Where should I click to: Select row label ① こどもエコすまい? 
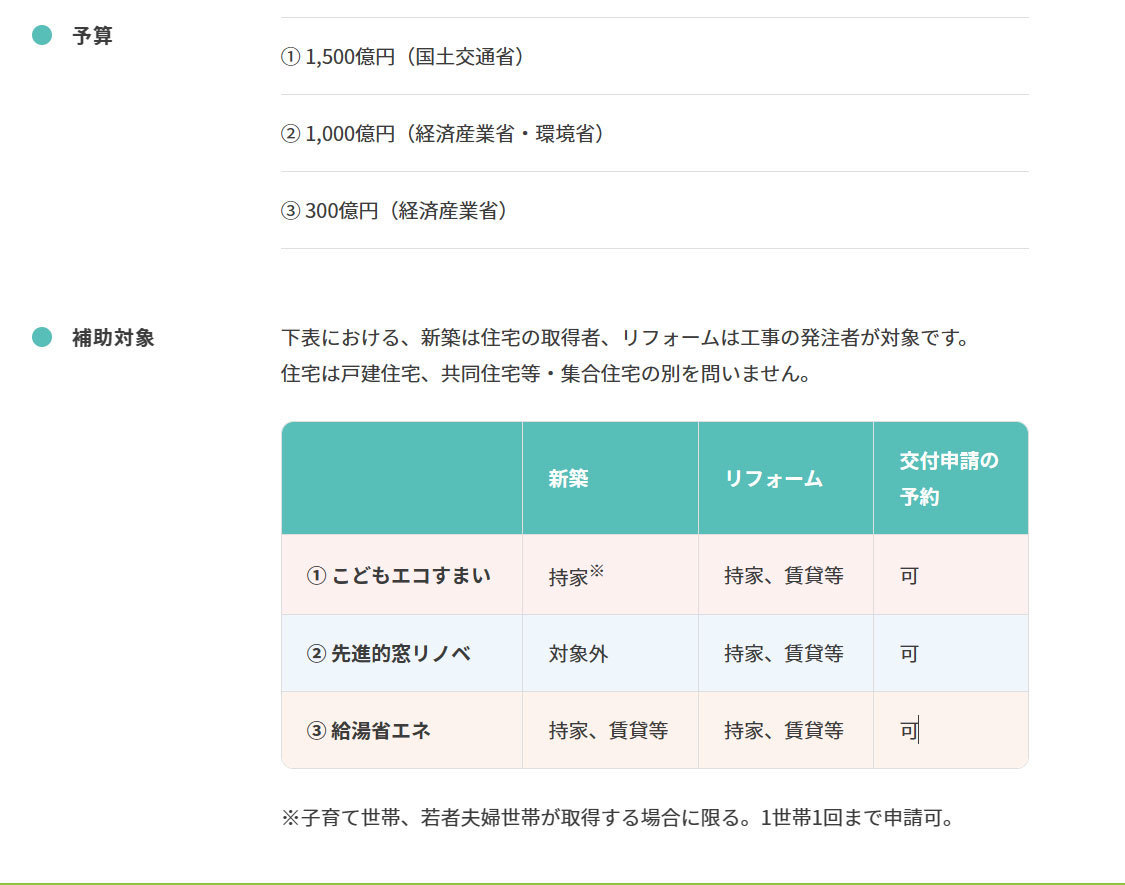pos(399,576)
